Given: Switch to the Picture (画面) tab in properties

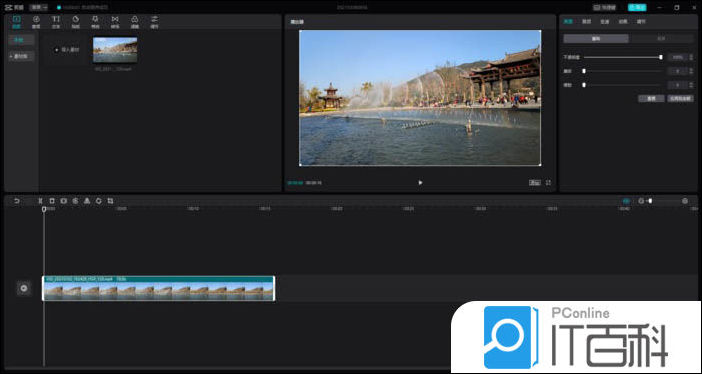Looking at the screenshot, I should click(x=568, y=21).
